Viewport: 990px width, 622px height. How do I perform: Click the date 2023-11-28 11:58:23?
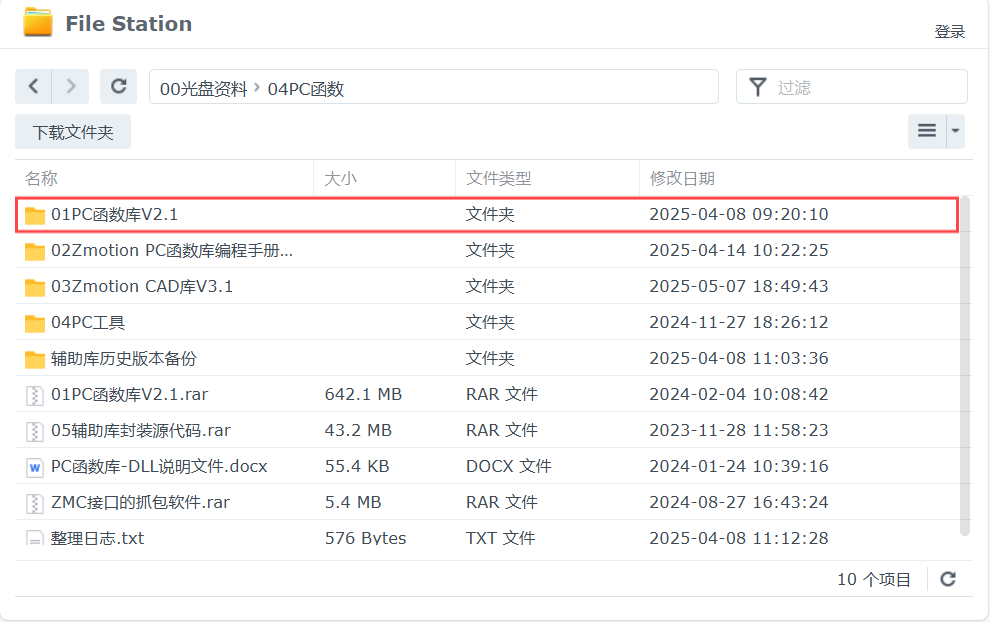point(739,431)
